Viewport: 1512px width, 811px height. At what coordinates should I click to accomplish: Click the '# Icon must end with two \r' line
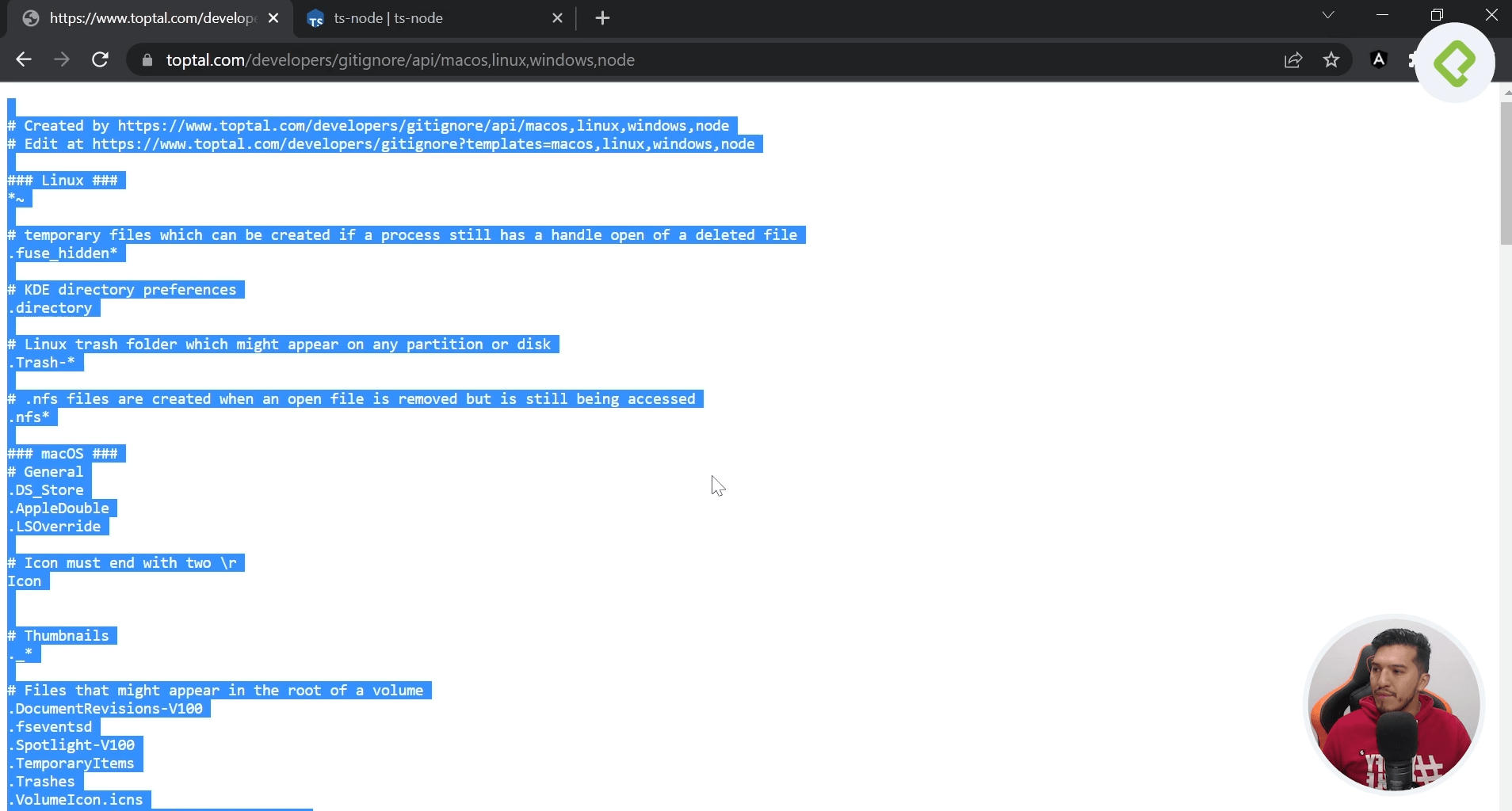click(x=122, y=563)
